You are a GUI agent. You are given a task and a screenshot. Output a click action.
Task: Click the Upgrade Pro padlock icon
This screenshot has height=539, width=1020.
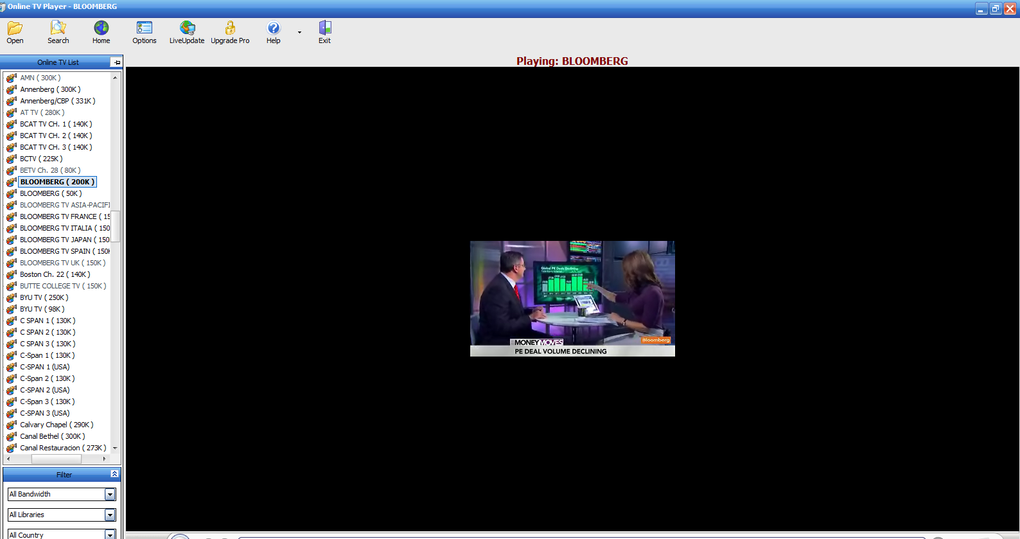230,32
